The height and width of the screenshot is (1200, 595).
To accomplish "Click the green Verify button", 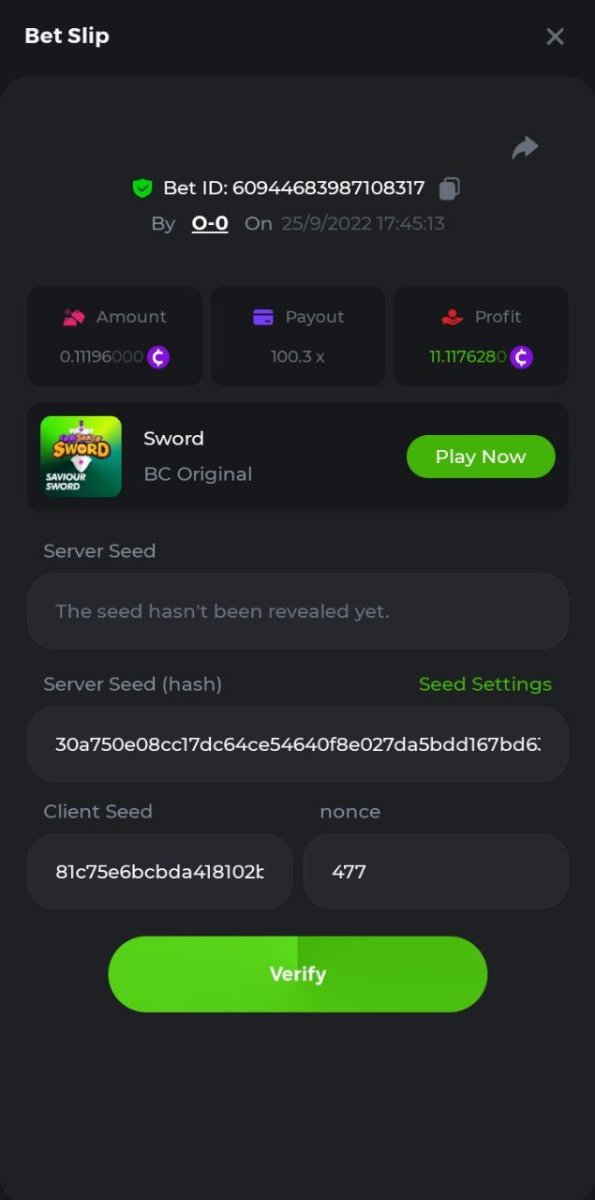I will [298, 974].
